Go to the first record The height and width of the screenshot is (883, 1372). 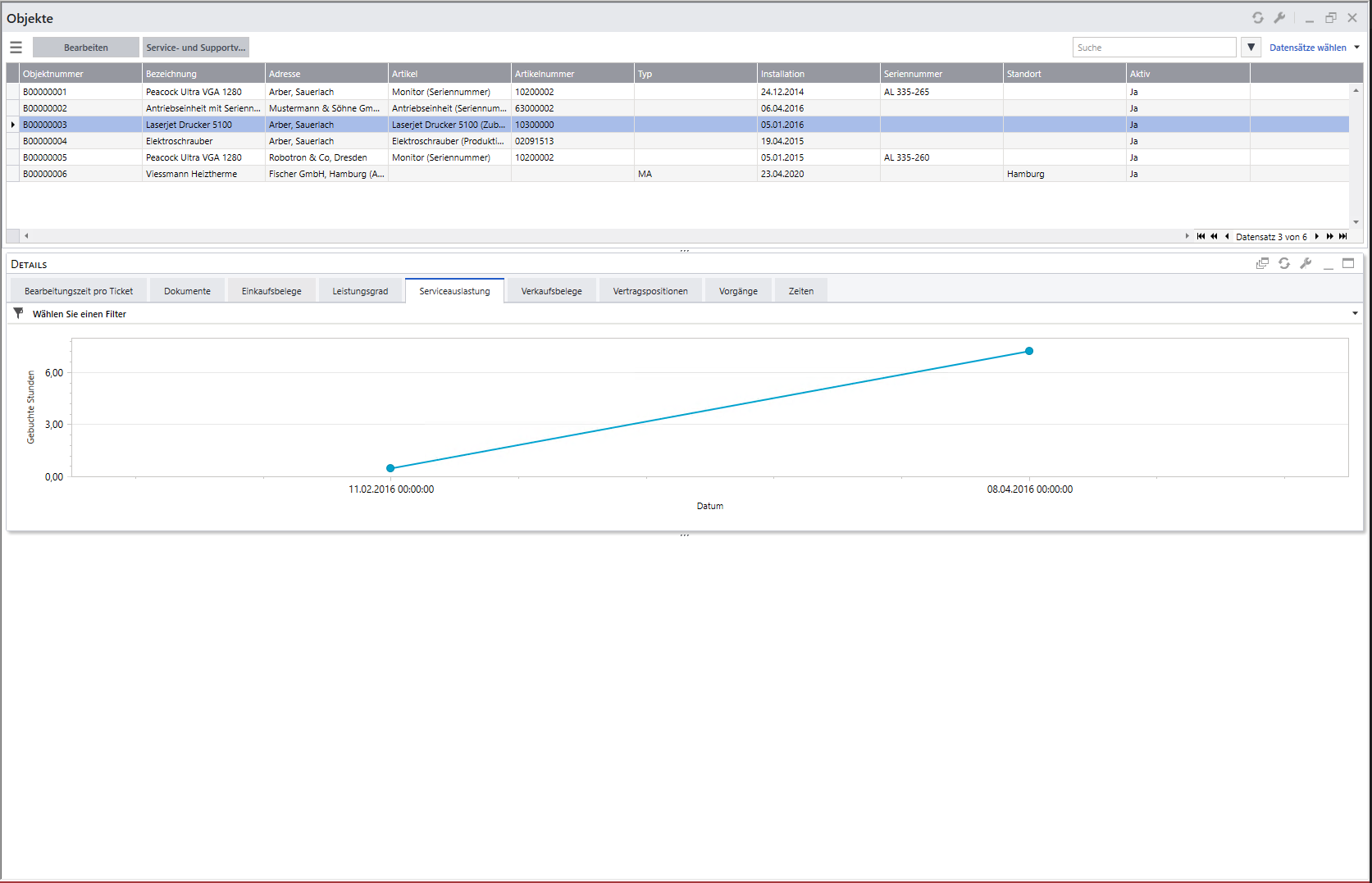pos(1201,236)
